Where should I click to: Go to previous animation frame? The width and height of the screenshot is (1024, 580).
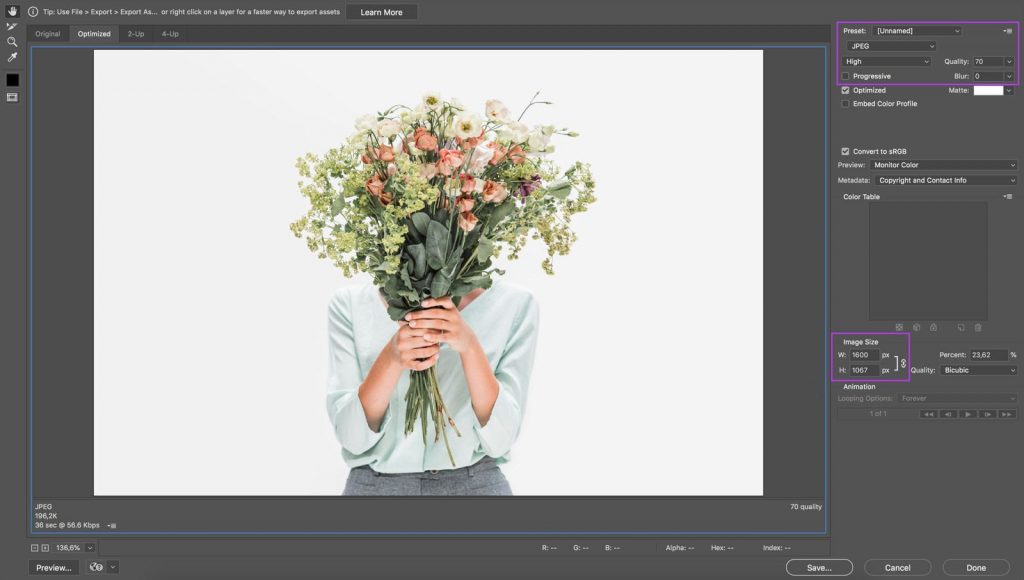(x=948, y=414)
